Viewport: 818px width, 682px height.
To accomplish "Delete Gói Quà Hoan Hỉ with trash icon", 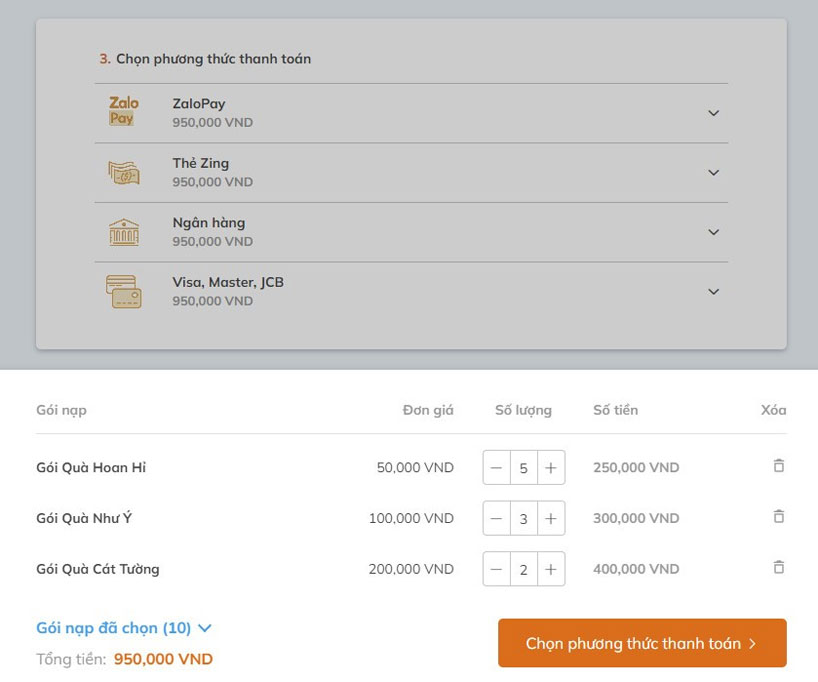I will pyautogui.click(x=778, y=466).
